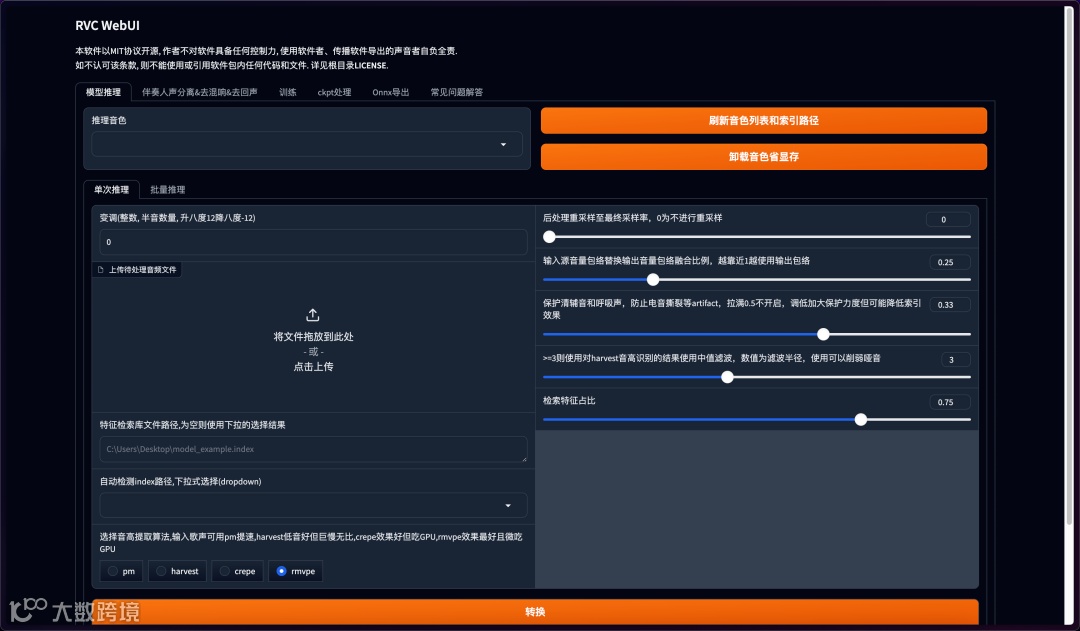Select the harvest pitch extraction option
1080x631 pixels.
[x=177, y=571]
